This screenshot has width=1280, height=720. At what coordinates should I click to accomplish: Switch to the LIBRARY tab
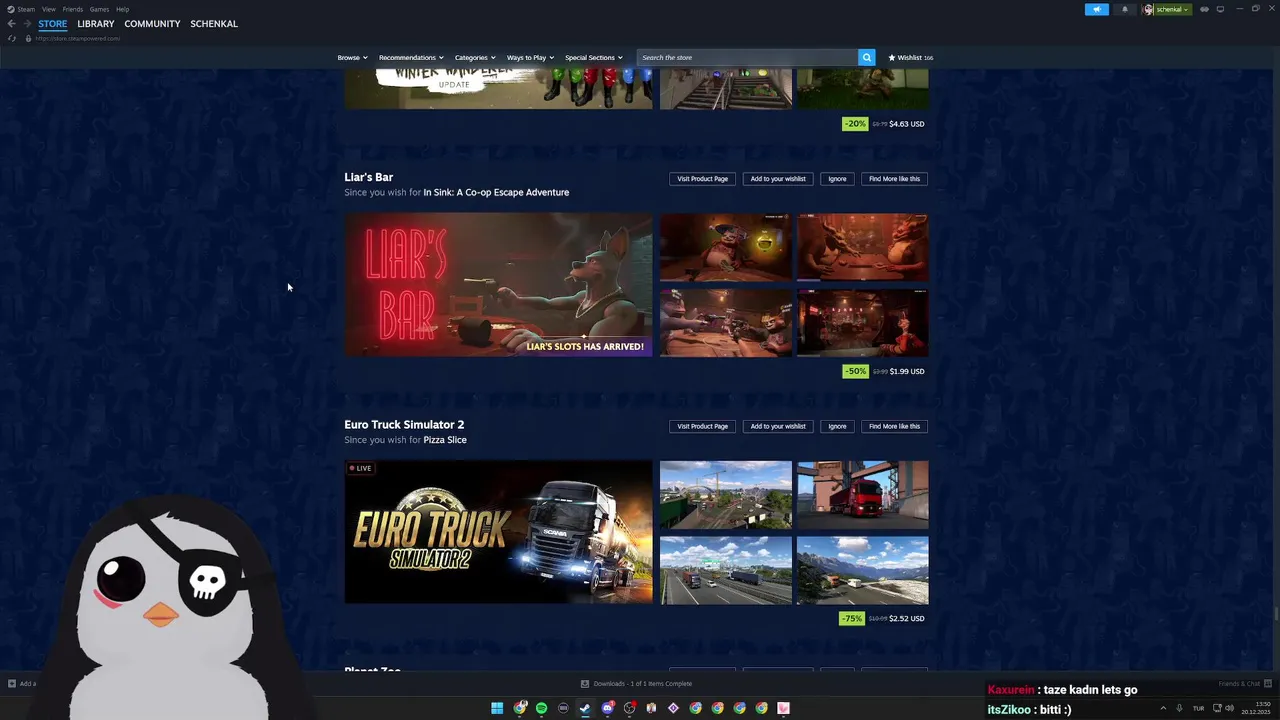point(95,24)
